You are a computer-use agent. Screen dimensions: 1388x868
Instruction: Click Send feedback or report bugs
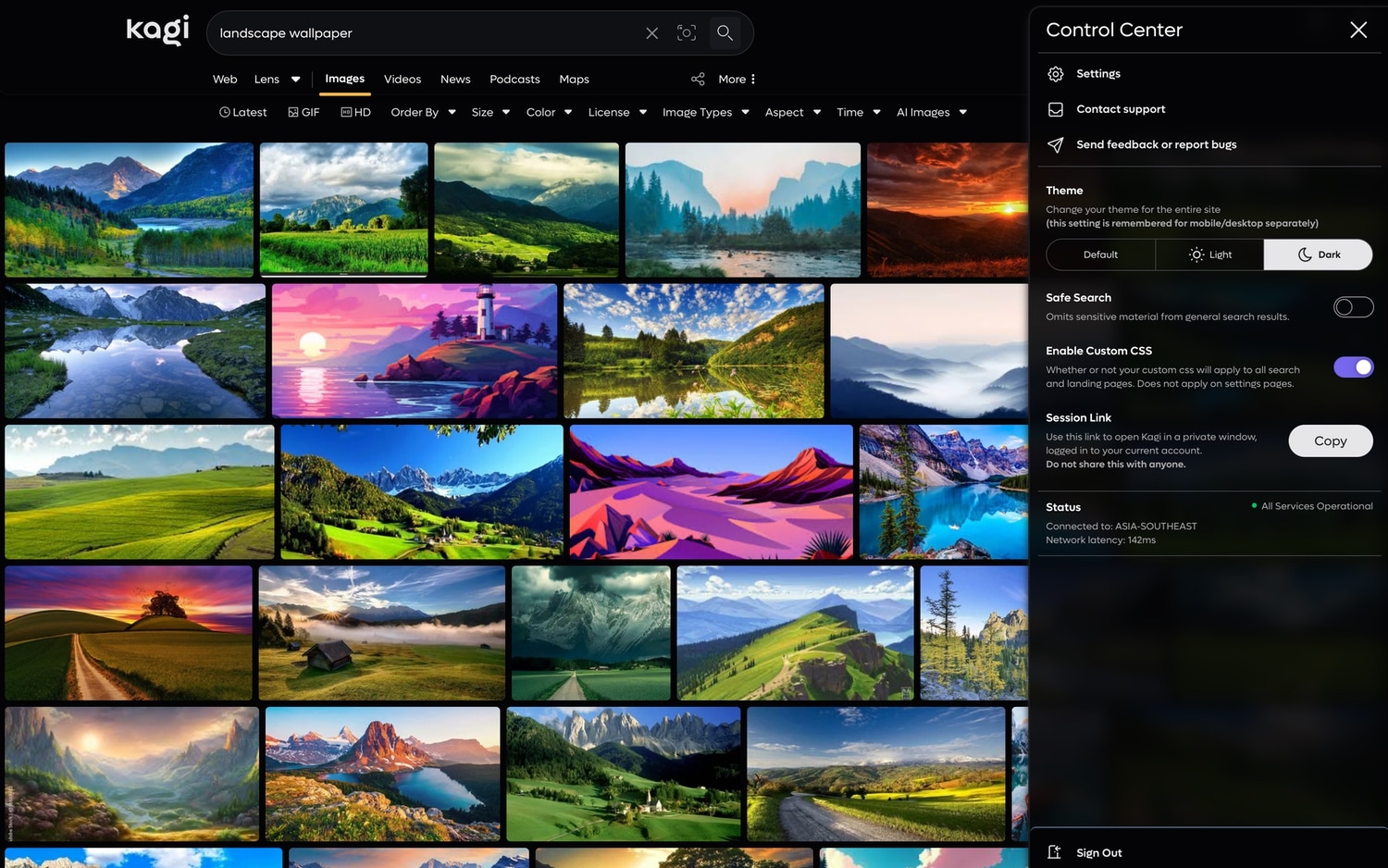click(1155, 145)
